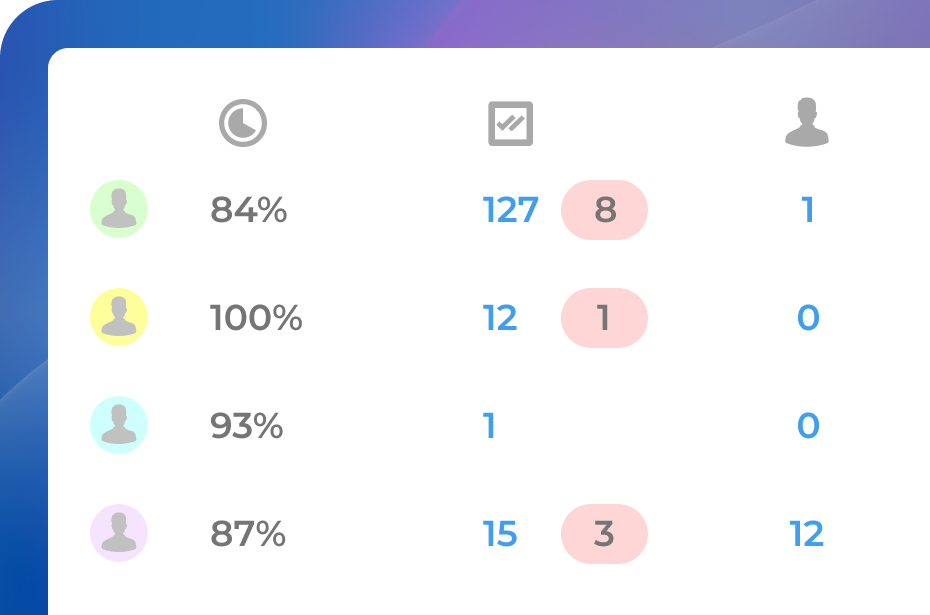Click the 15 tasks count link
930x615 pixels.
tap(500, 534)
